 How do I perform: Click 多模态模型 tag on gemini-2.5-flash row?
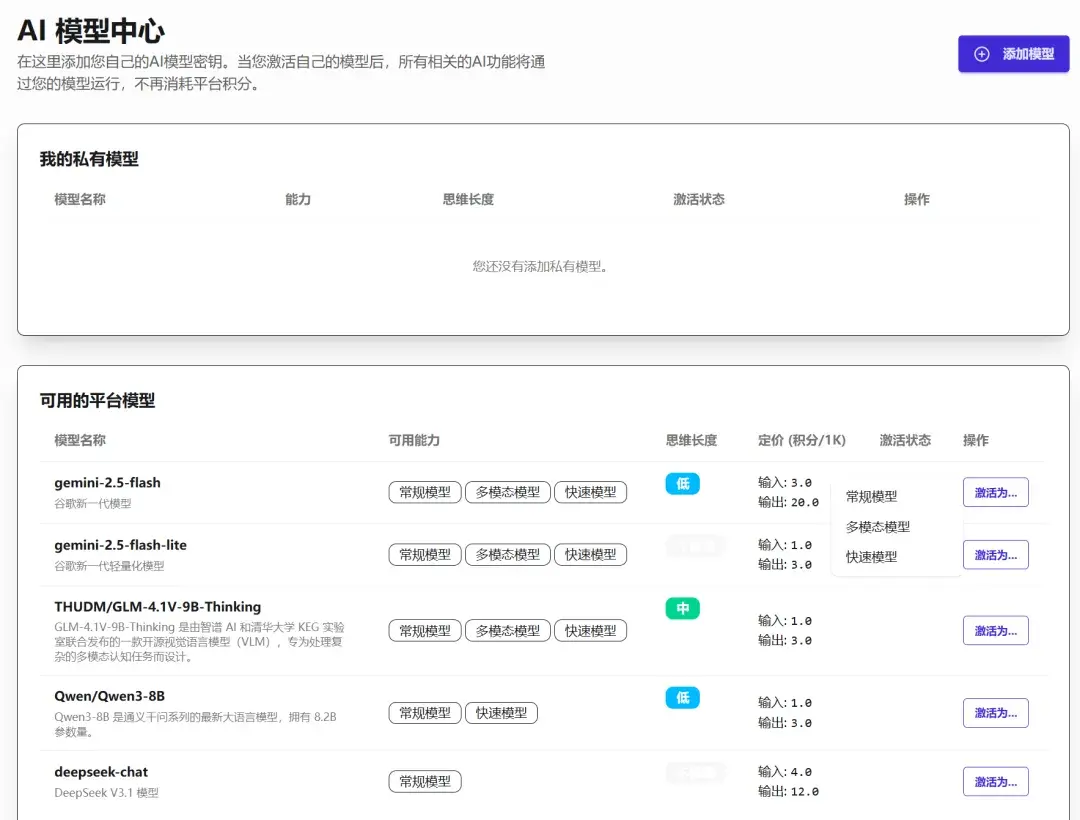507,492
